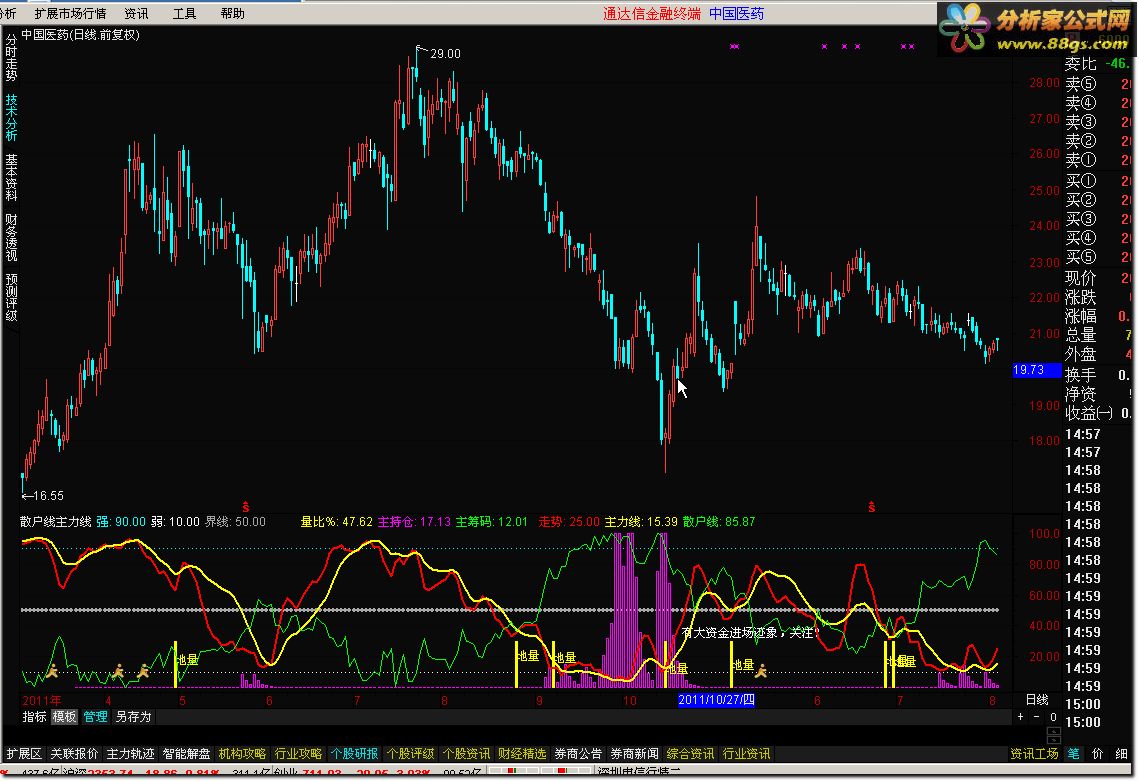This screenshot has width=1139, height=781.
Task: Open the 帮助 menu
Action: (232, 13)
